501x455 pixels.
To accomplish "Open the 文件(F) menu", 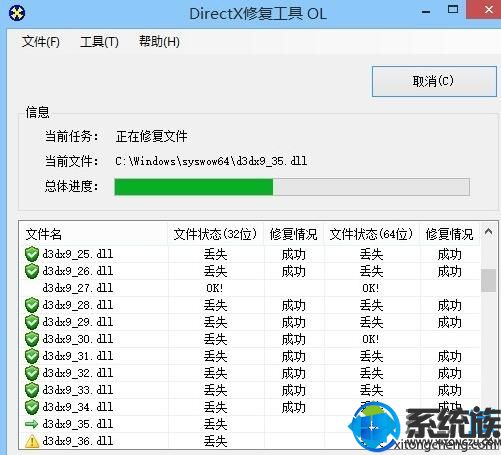I will point(41,42).
